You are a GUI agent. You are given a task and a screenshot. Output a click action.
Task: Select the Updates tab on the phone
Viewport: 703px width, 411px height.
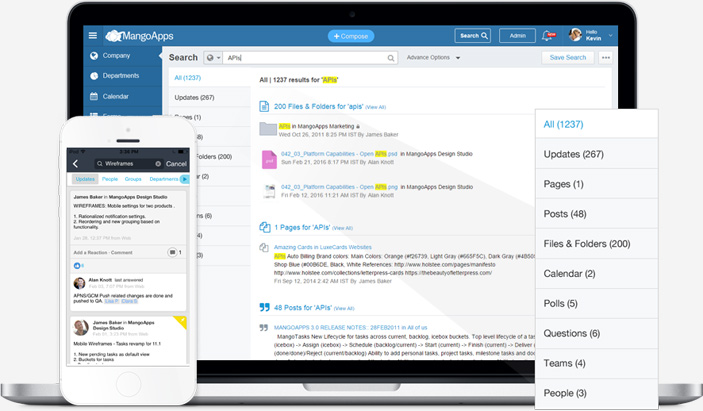pyautogui.click(x=85, y=179)
